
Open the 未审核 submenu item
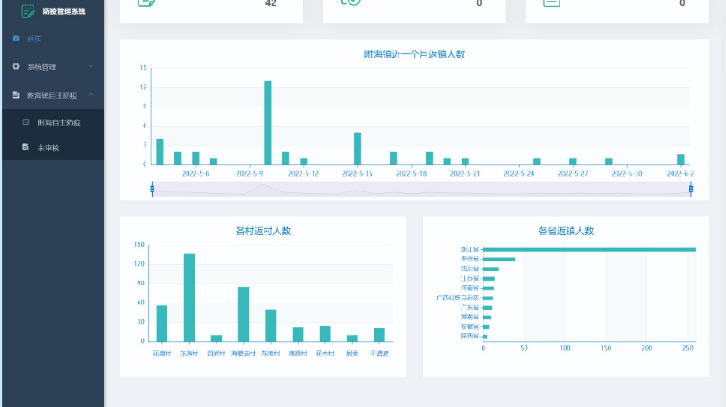48,147
